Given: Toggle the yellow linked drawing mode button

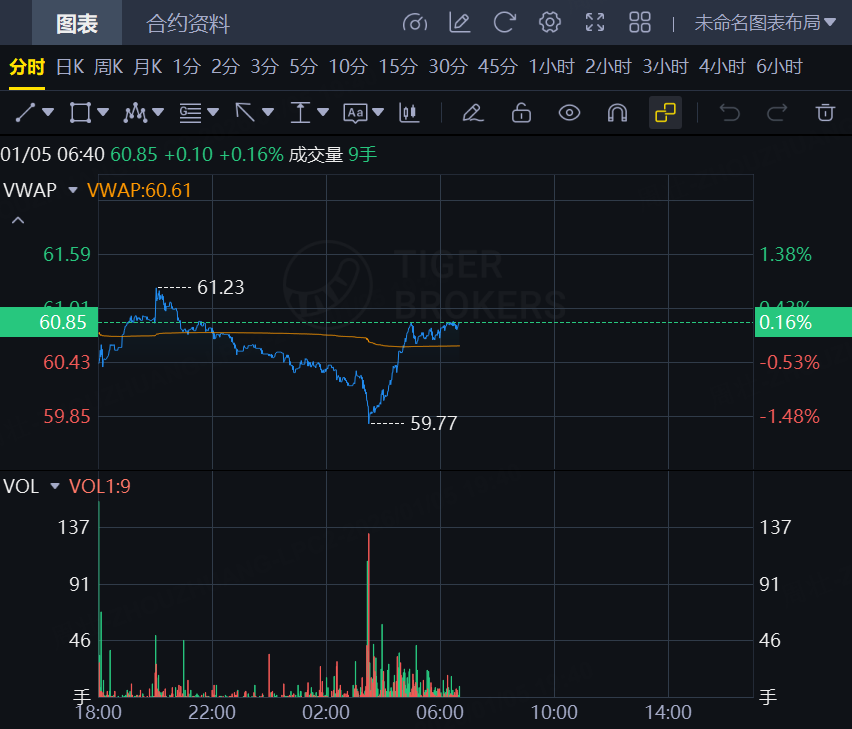Looking at the screenshot, I should coord(666,113).
